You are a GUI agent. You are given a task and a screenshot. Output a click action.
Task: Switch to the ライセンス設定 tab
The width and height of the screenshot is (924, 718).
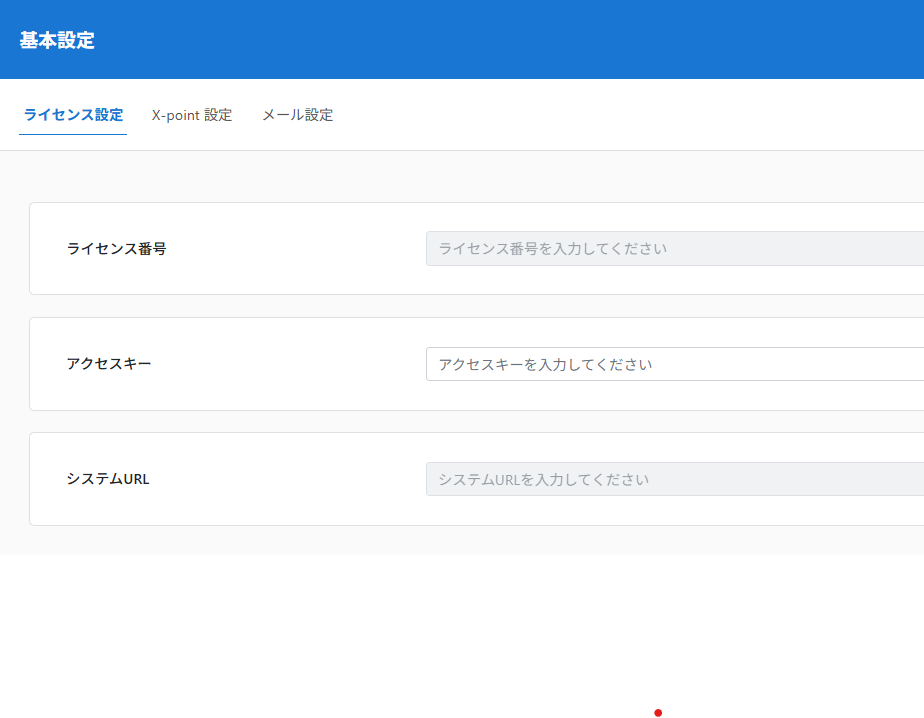pyautogui.click(x=73, y=115)
